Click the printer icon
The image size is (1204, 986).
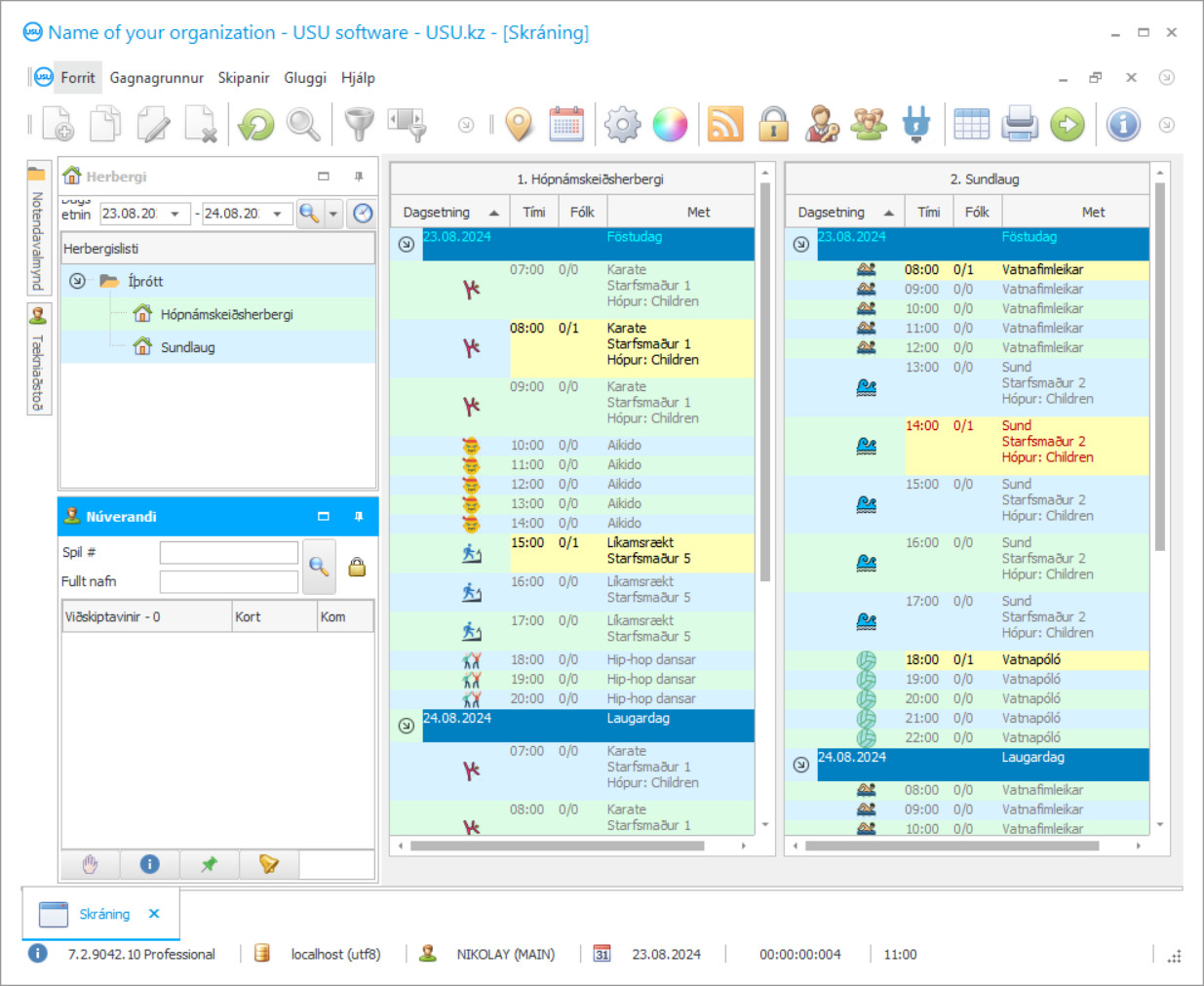[x=1020, y=125]
